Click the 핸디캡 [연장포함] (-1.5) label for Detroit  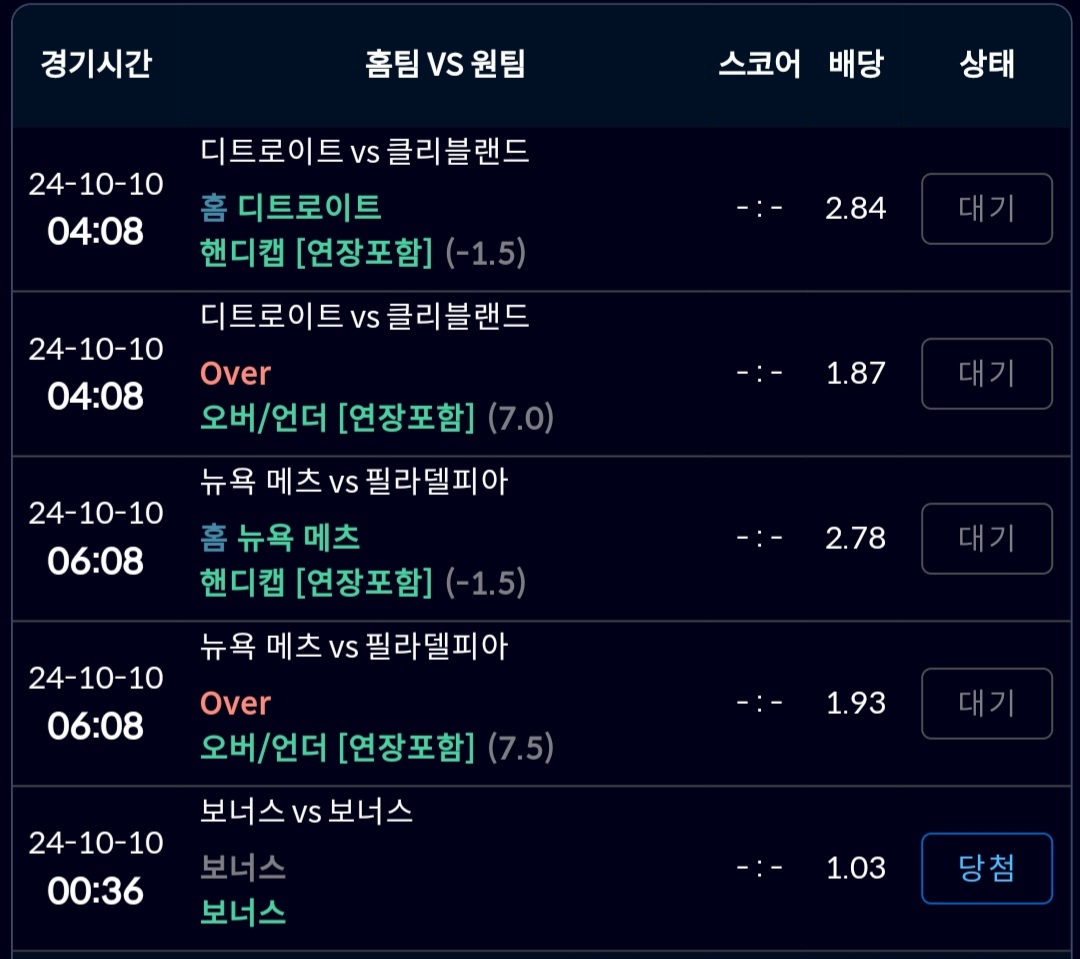[x=363, y=253]
